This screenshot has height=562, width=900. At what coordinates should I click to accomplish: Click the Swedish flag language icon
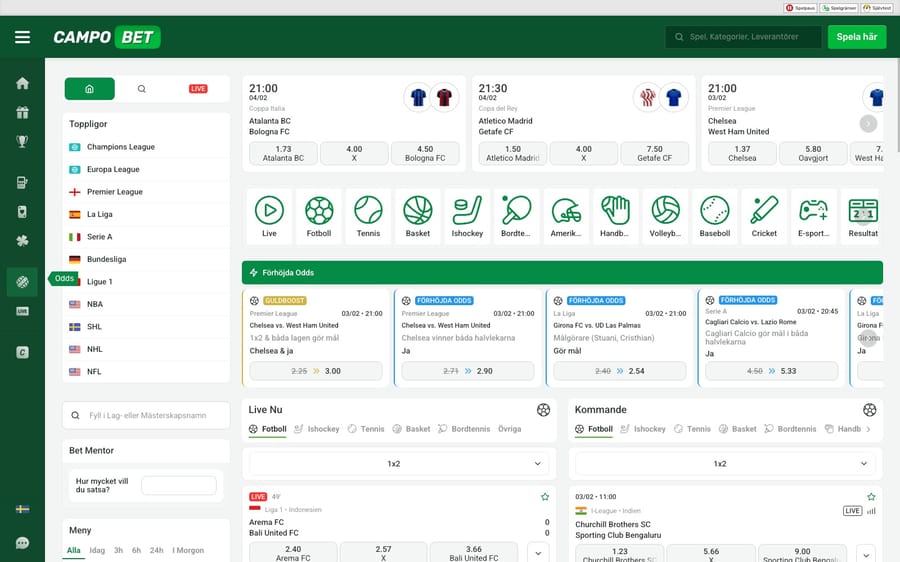click(22, 509)
